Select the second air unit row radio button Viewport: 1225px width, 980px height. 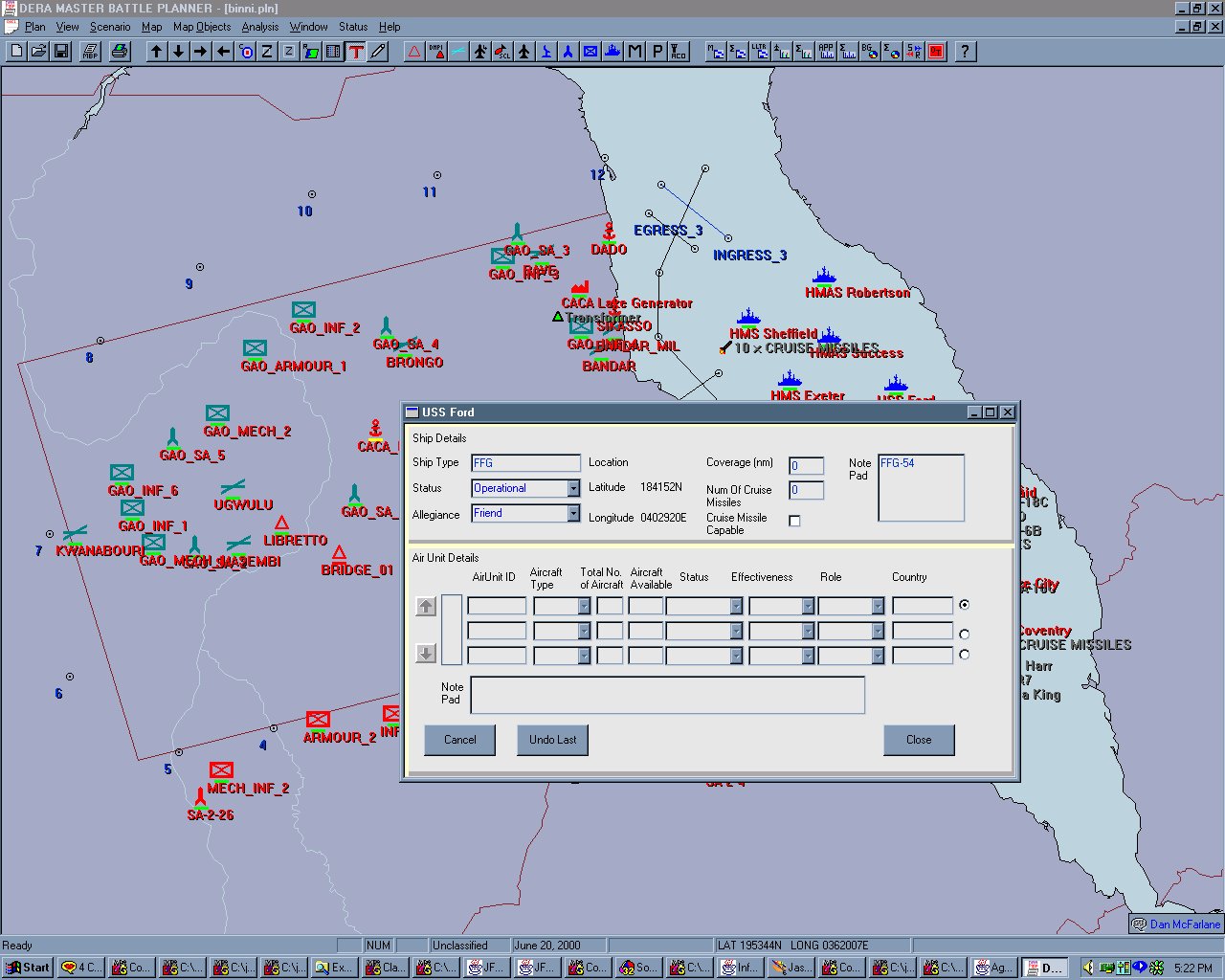point(964,634)
